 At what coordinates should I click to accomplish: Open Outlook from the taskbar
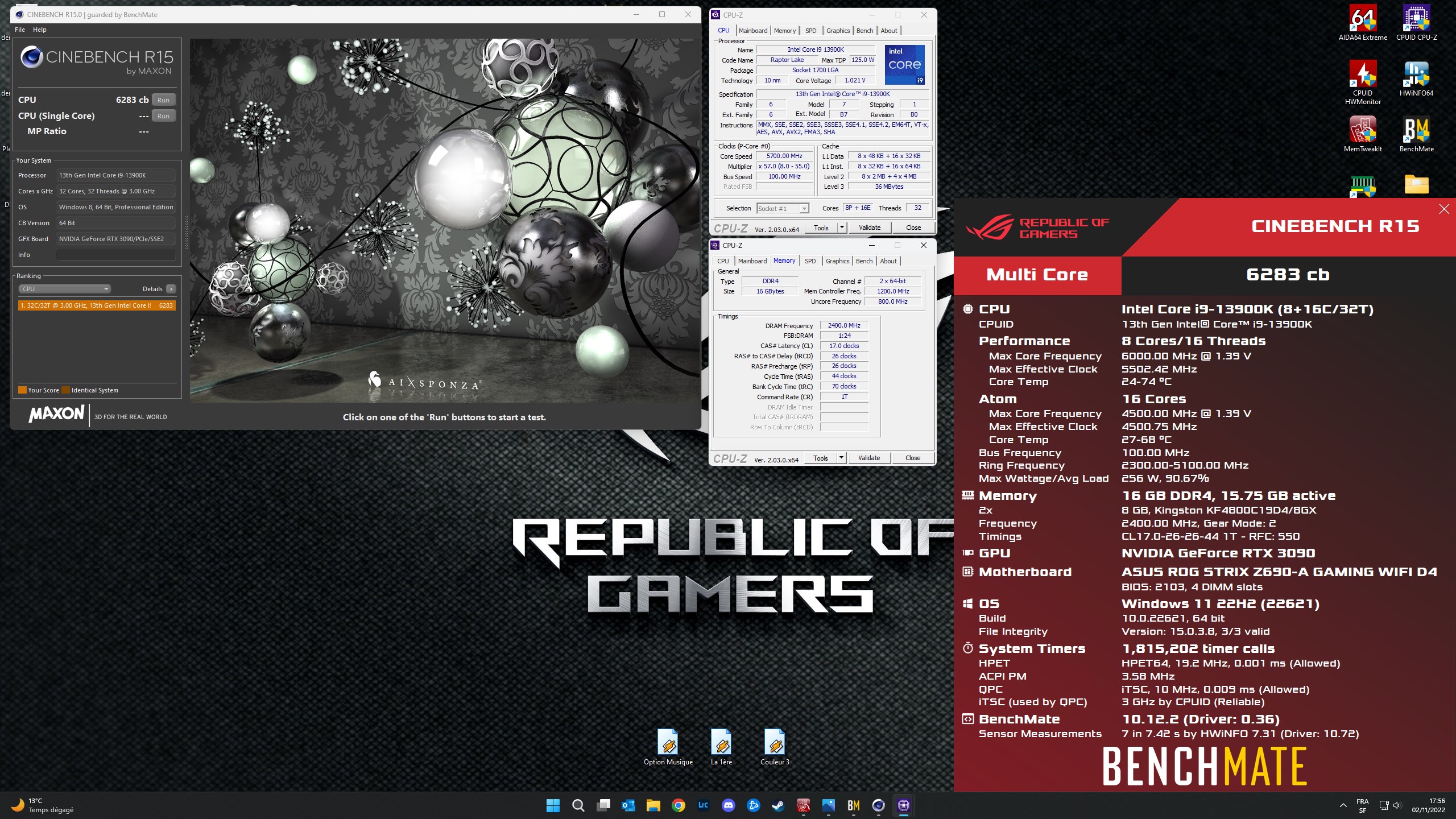point(628,805)
